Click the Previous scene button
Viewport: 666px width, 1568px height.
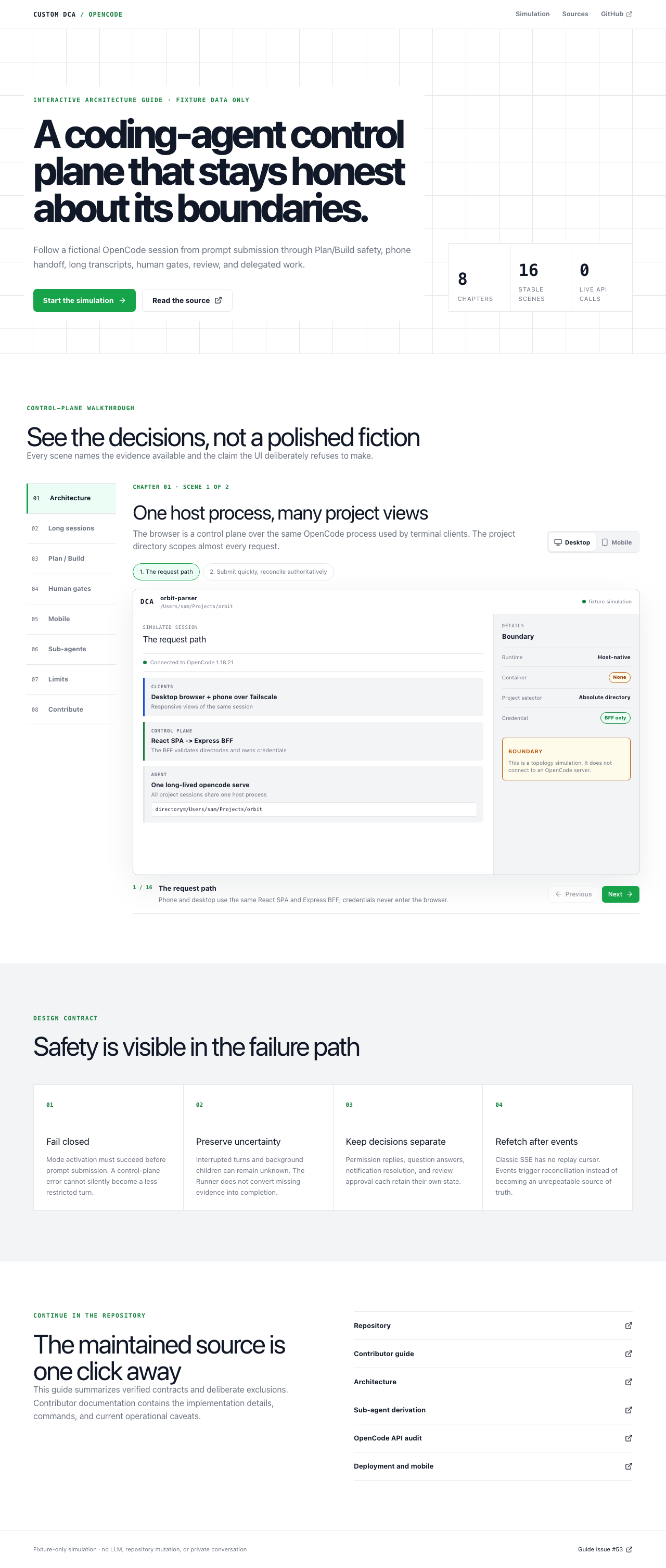[573, 894]
